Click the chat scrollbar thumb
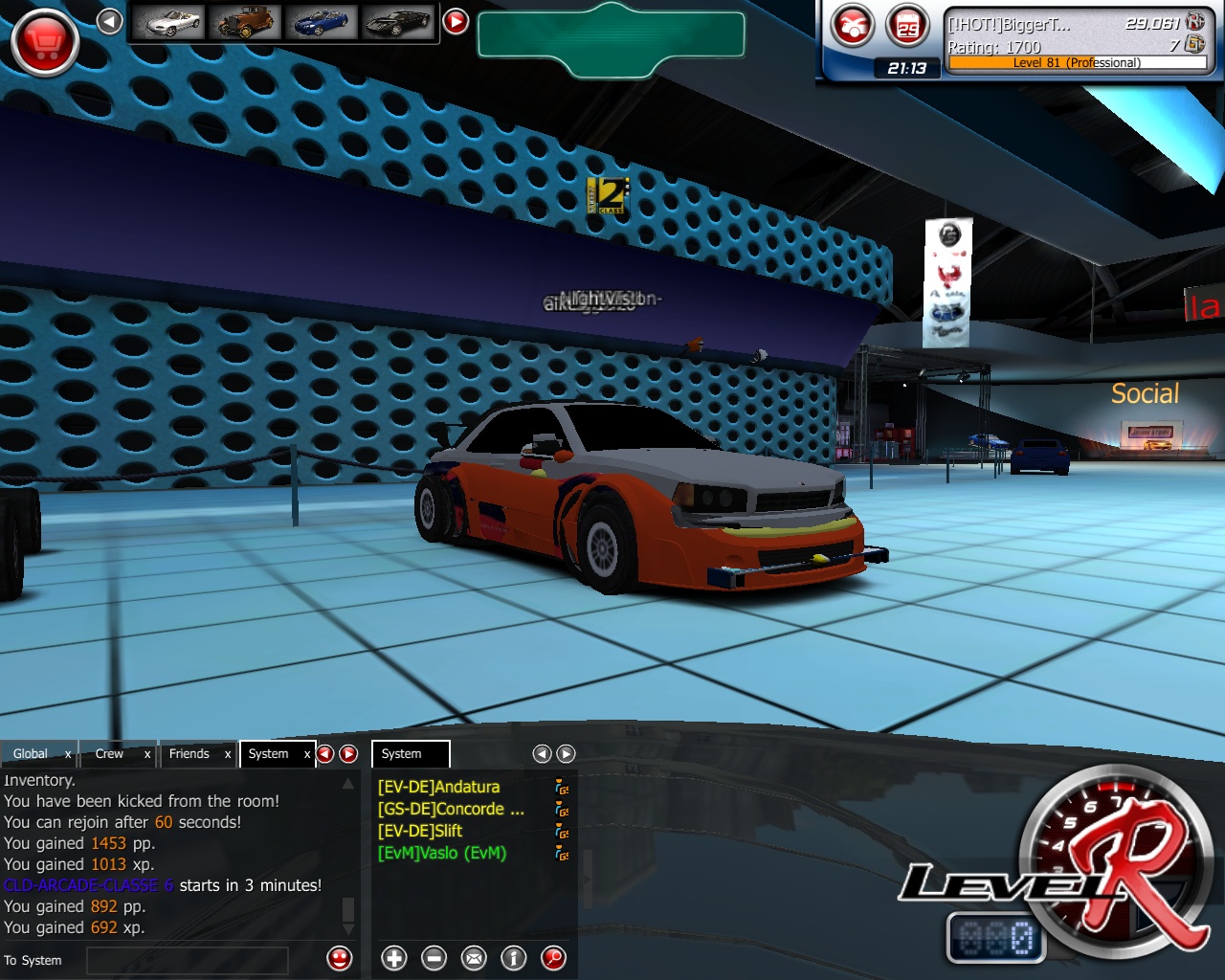Image resolution: width=1225 pixels, height=980 pixels. (x=348, y=908)
